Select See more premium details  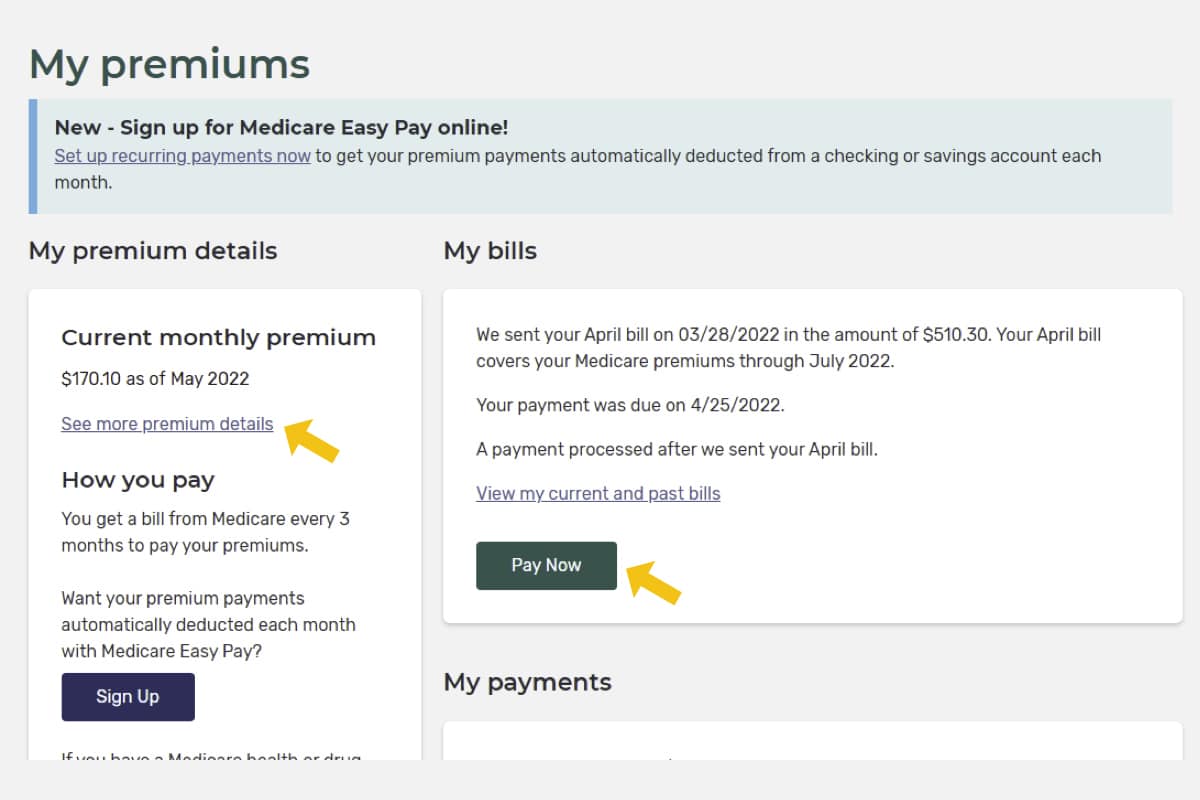pyautogui.click(x=166, y=423)
